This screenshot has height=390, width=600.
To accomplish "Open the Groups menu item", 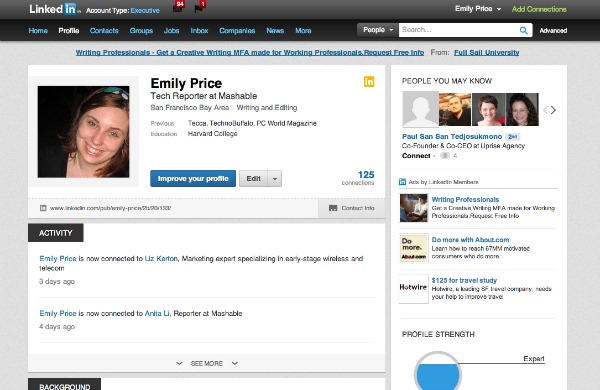I will point(141,31).
